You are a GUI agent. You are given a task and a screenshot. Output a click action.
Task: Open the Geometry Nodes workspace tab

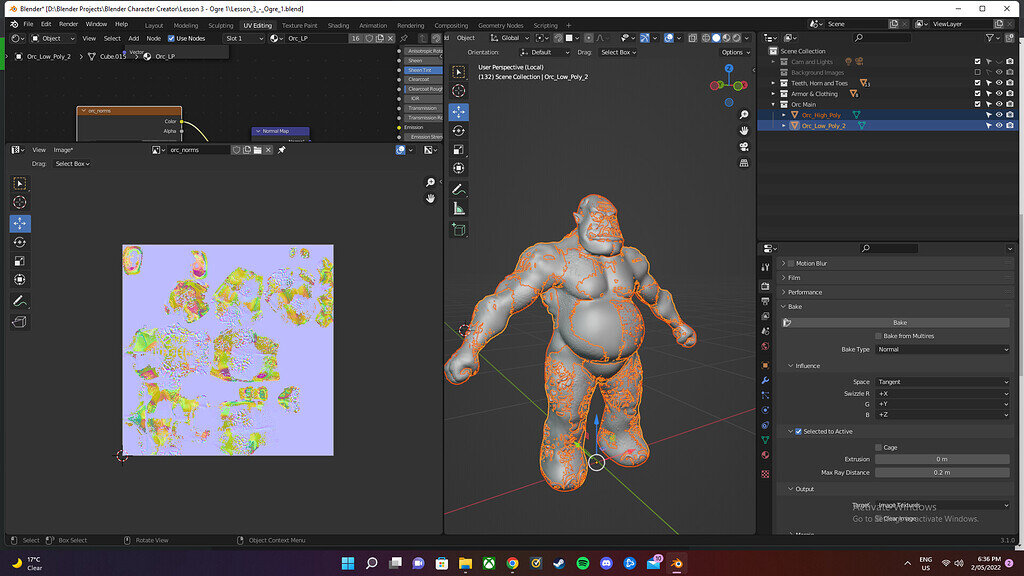[x=500, y=25]
